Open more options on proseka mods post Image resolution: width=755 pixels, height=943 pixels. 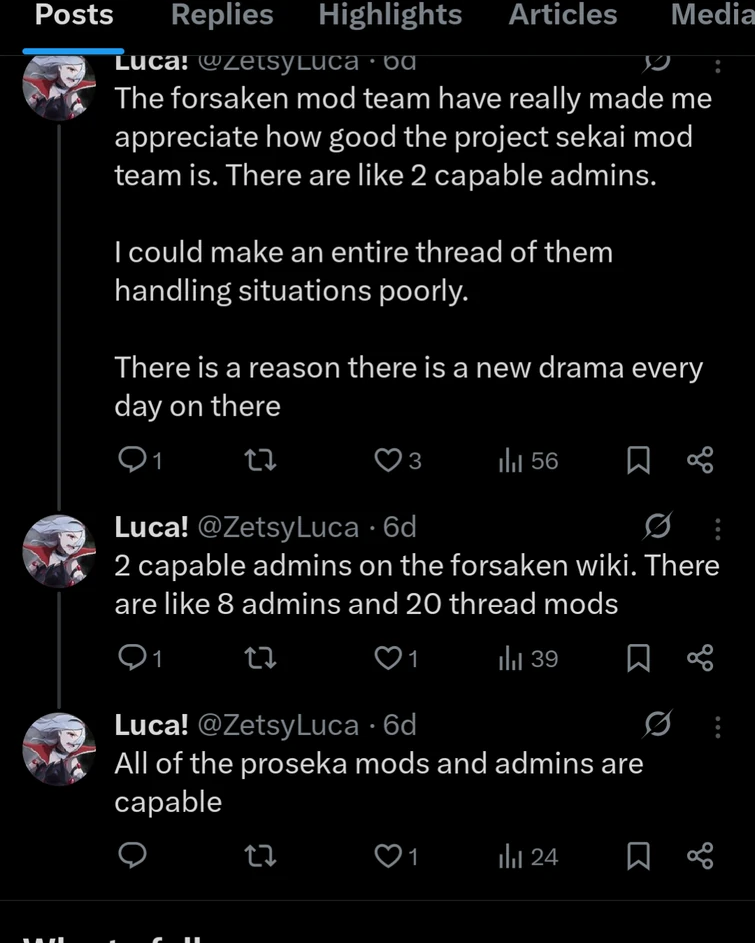coord(717,726)
